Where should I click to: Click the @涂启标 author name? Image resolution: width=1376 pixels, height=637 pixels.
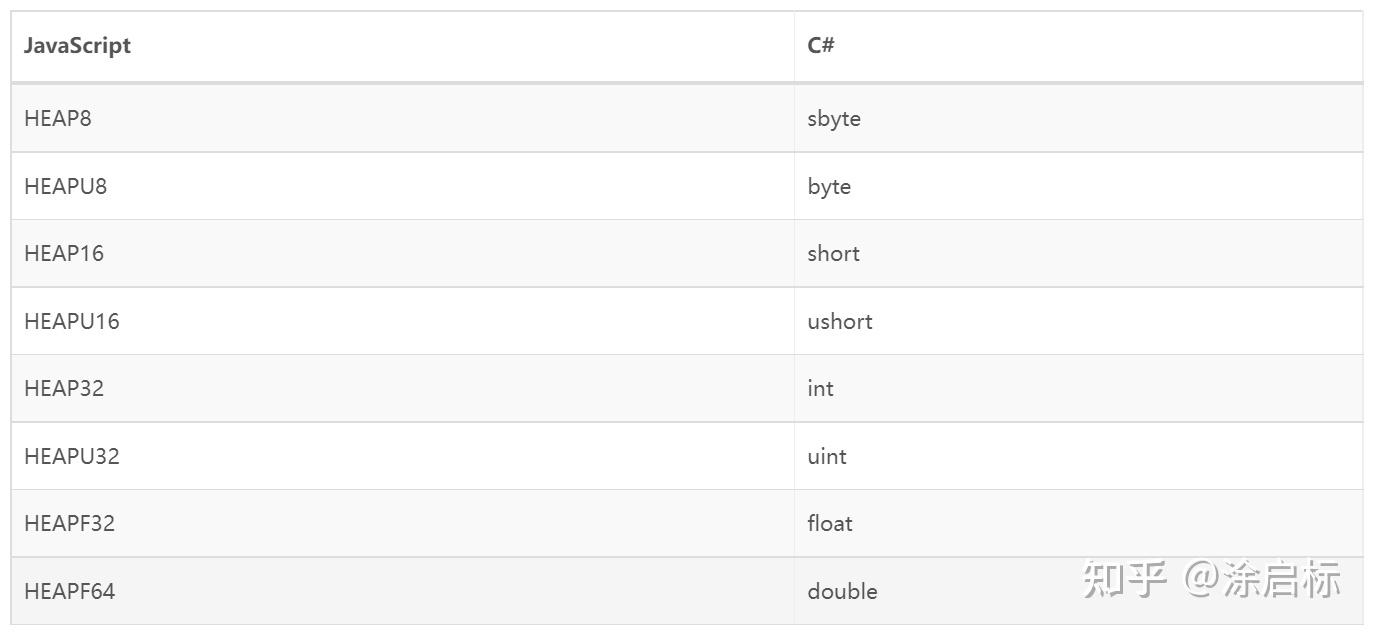coord(1262,580)
